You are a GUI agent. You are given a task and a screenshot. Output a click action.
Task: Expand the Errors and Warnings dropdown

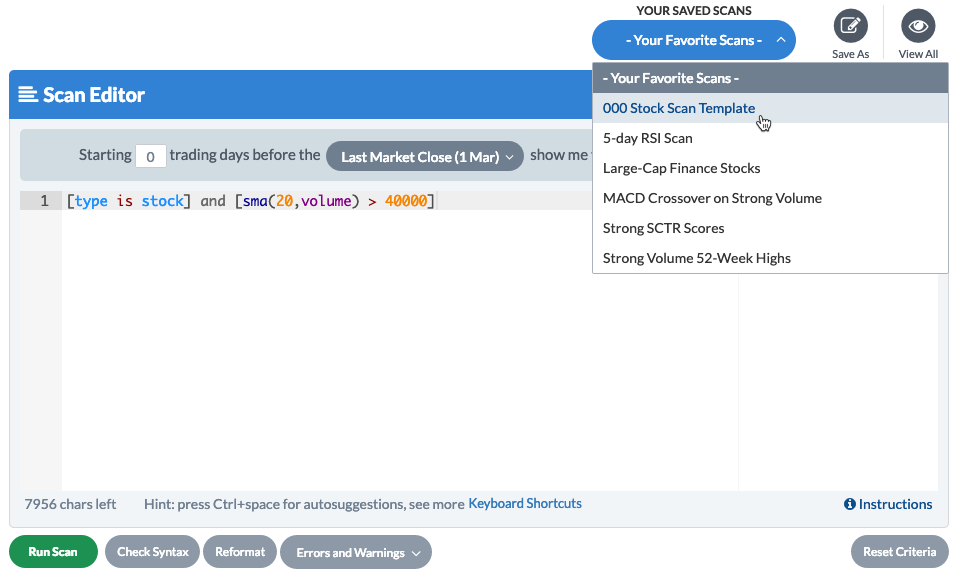point(356,552)
